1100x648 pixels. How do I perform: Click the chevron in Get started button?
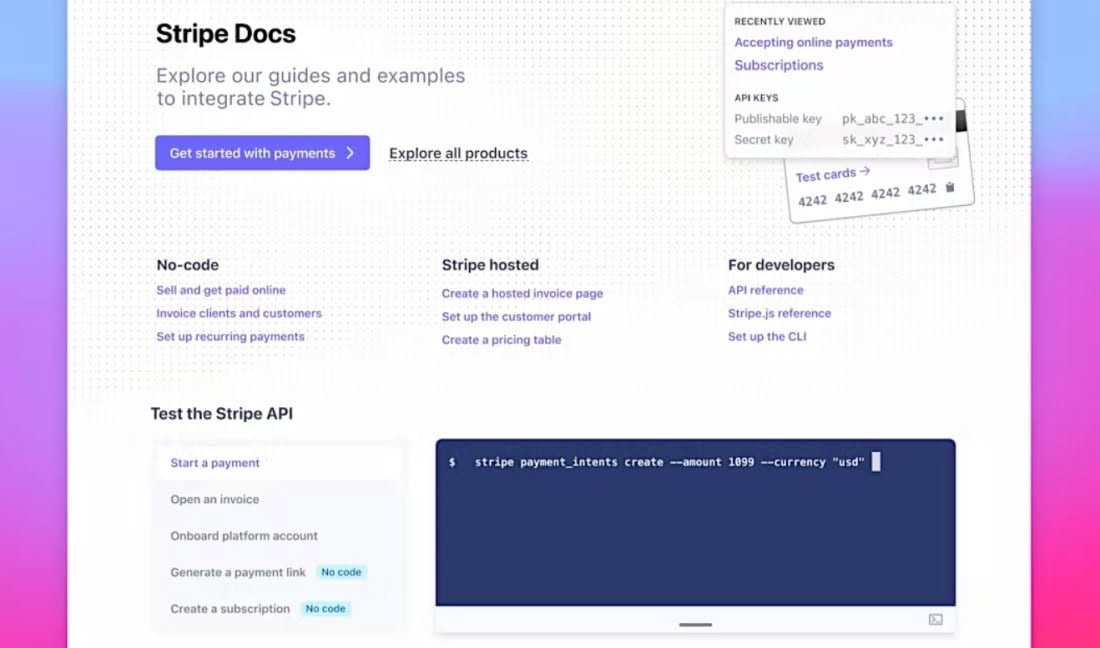coord(350,153)
